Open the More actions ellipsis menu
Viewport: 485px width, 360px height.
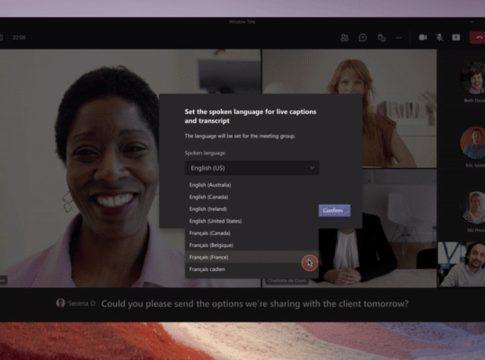[399, 38]
